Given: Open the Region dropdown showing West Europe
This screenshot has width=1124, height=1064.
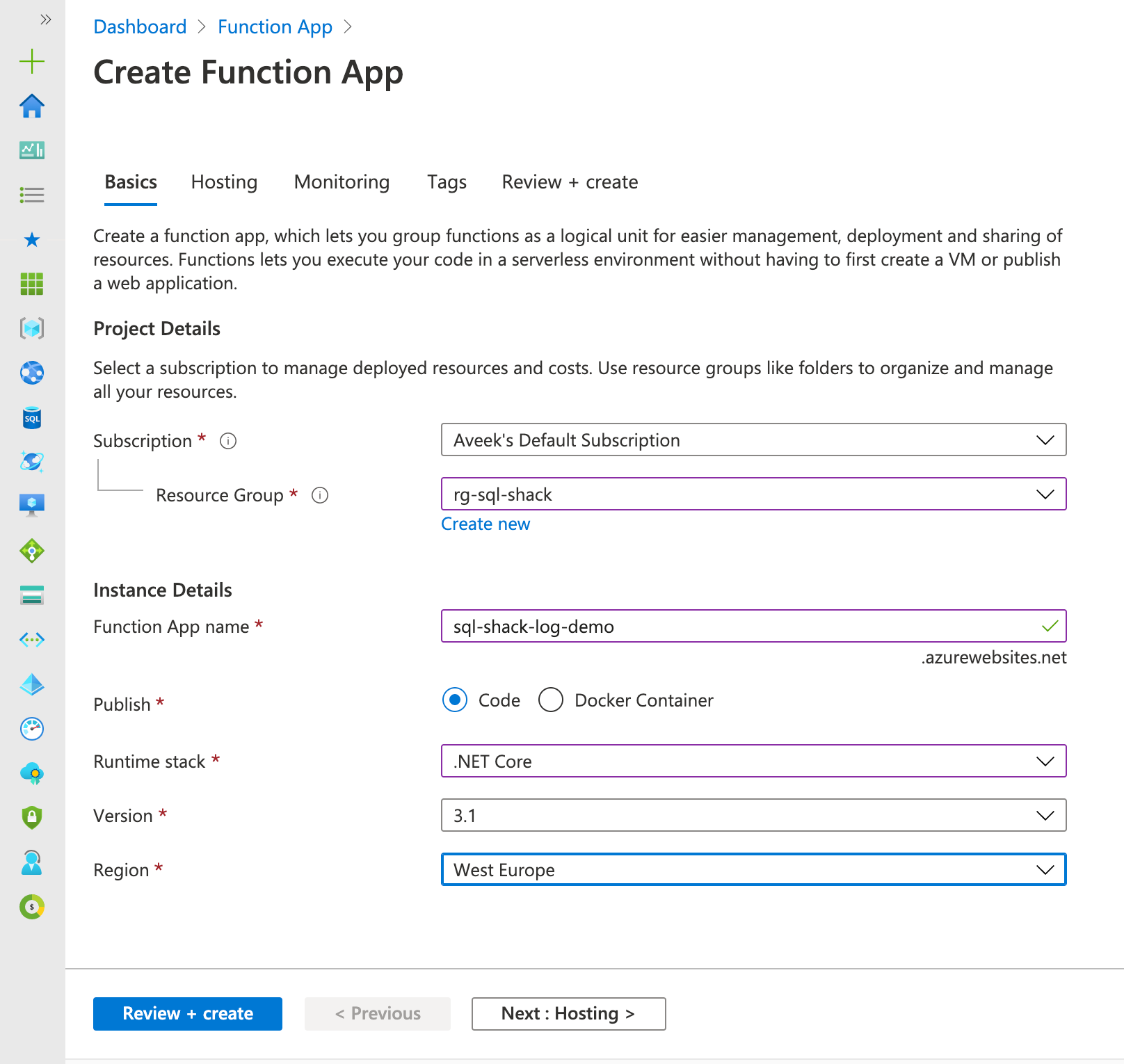Looking at the screenshot, I should (753, 870).
